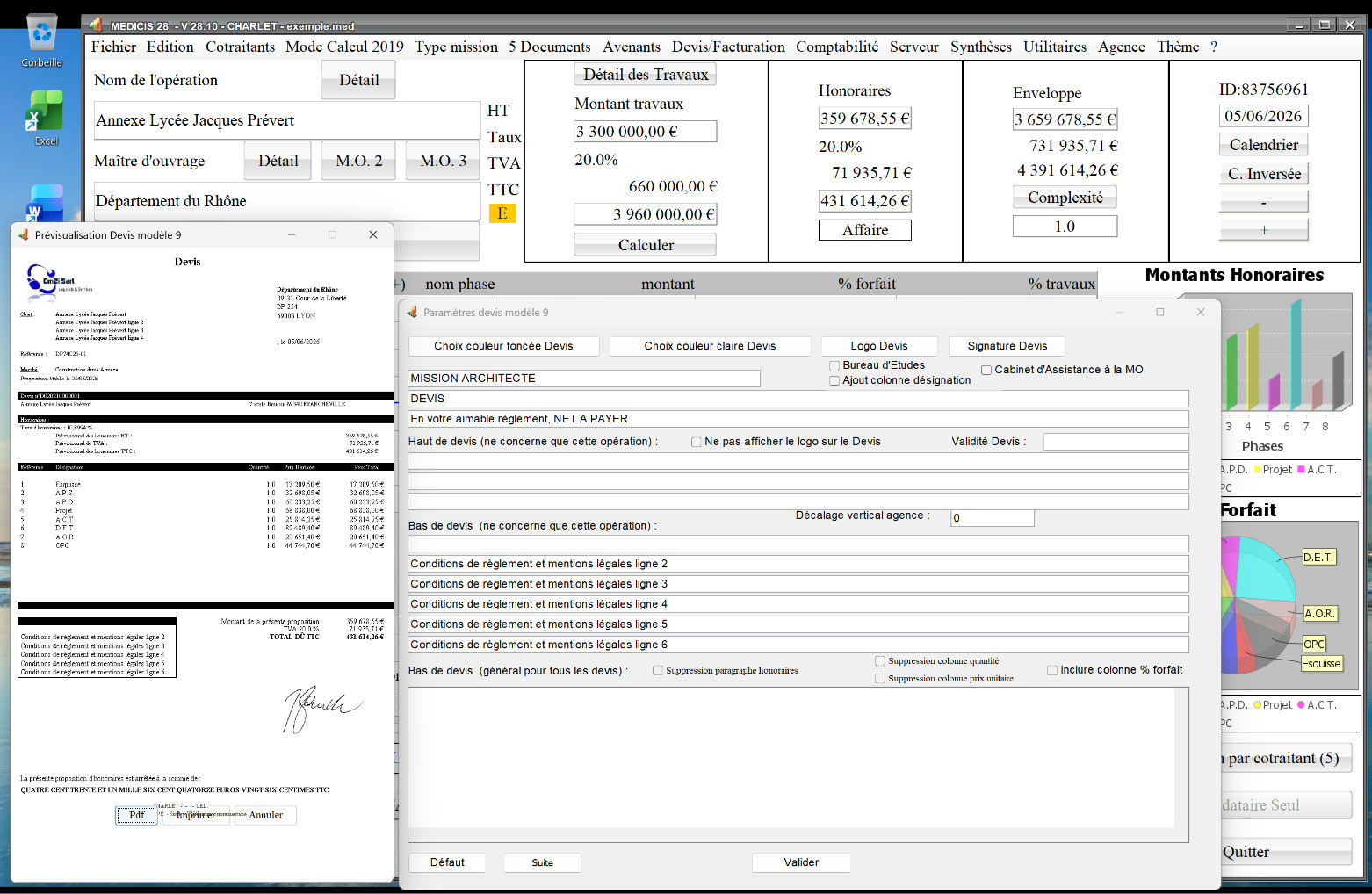1372x894 pixels.
Task: Click the Calculer button
Action: [646, 245]
